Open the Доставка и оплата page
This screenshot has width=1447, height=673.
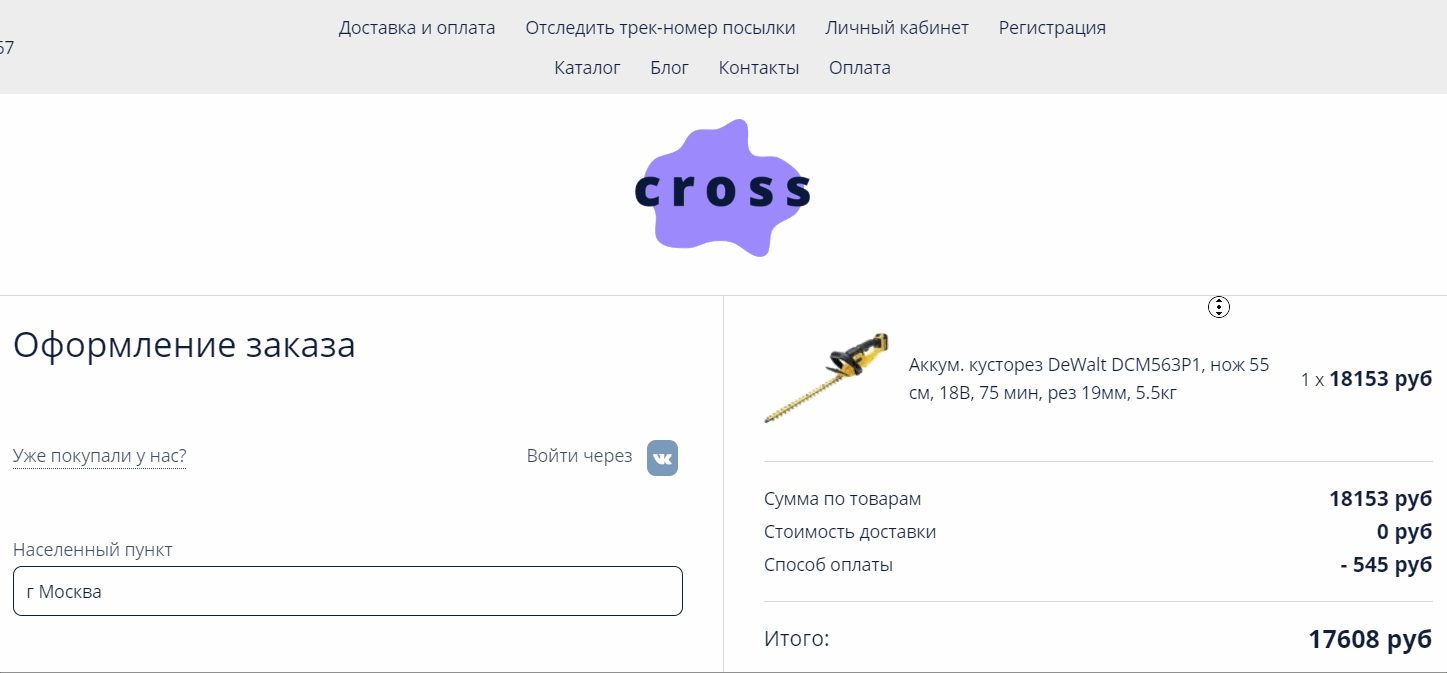(417, 28)
